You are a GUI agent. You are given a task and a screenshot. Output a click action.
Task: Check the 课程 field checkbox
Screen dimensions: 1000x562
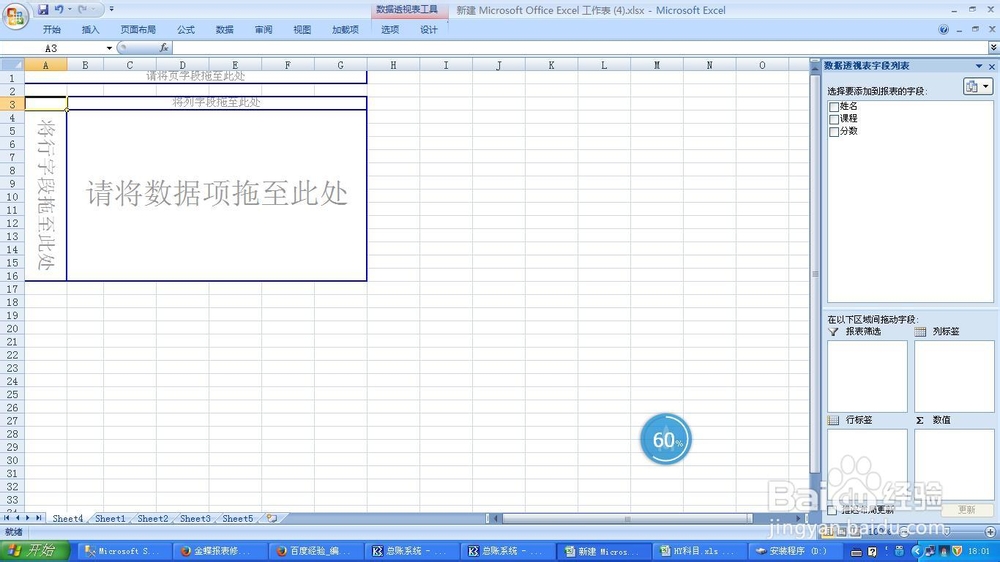point(834,119)
